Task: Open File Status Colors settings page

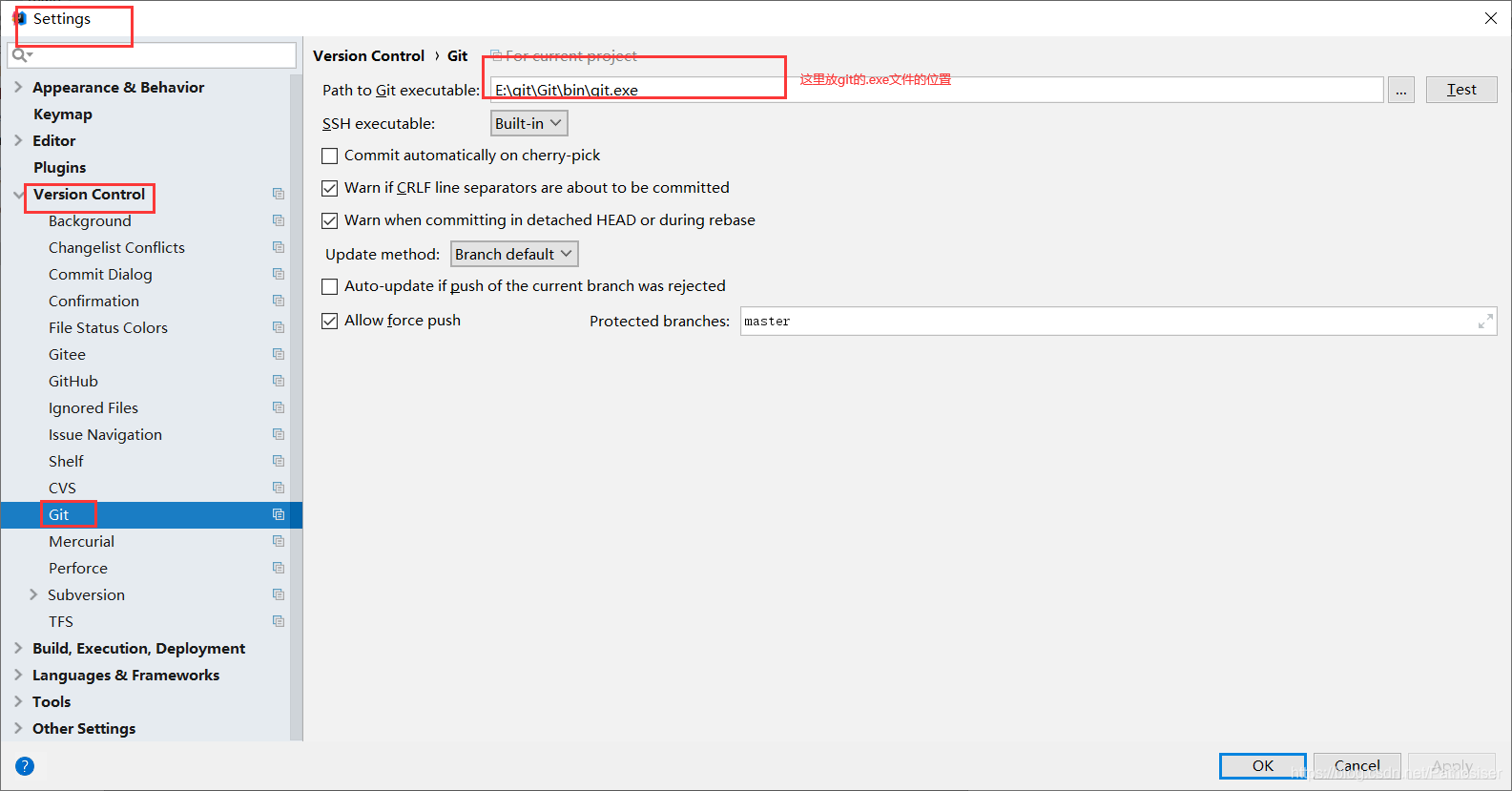Action: (x=108, y=327)
